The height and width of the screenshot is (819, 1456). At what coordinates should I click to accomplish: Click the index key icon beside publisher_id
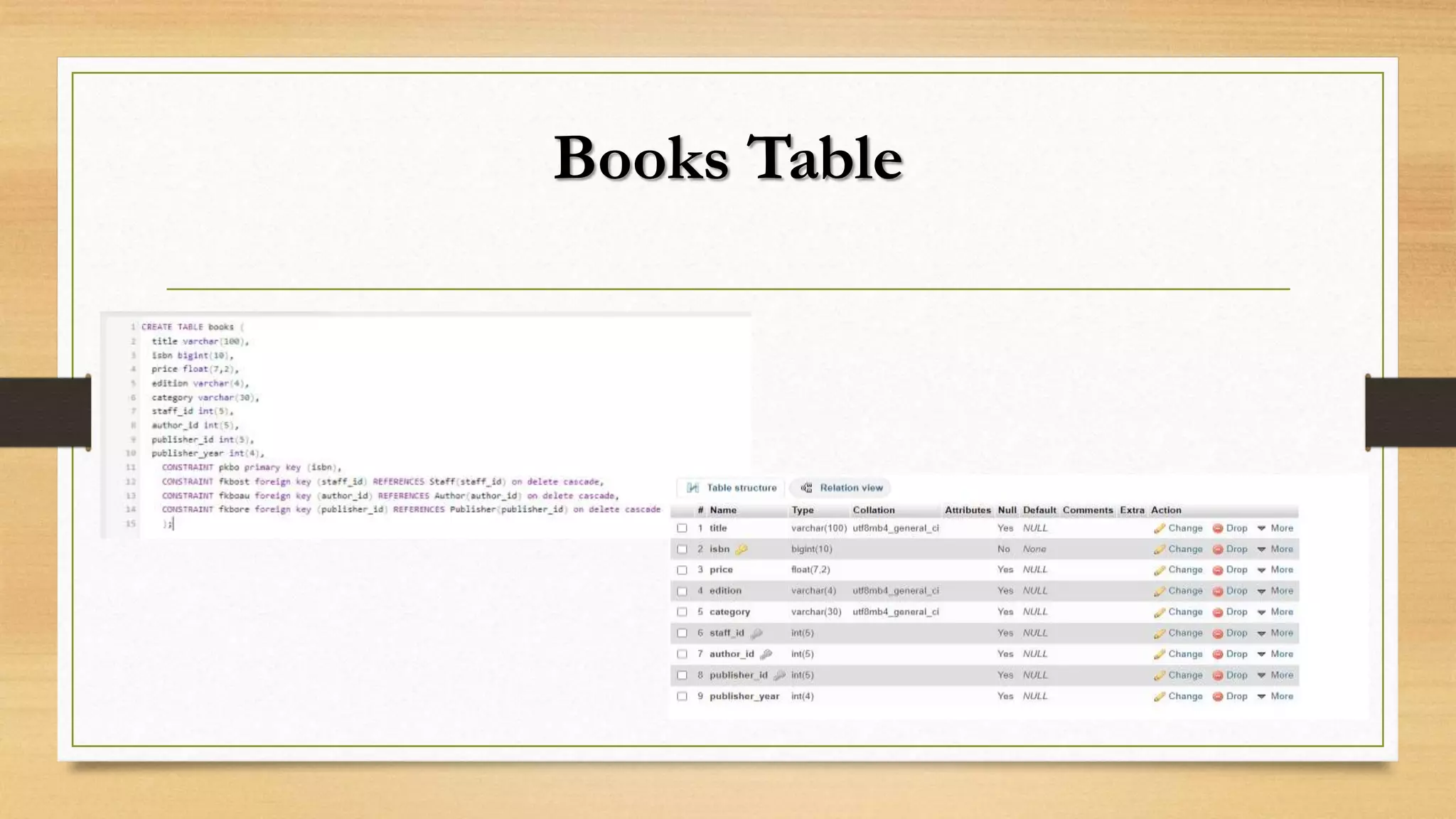point(780,675)
